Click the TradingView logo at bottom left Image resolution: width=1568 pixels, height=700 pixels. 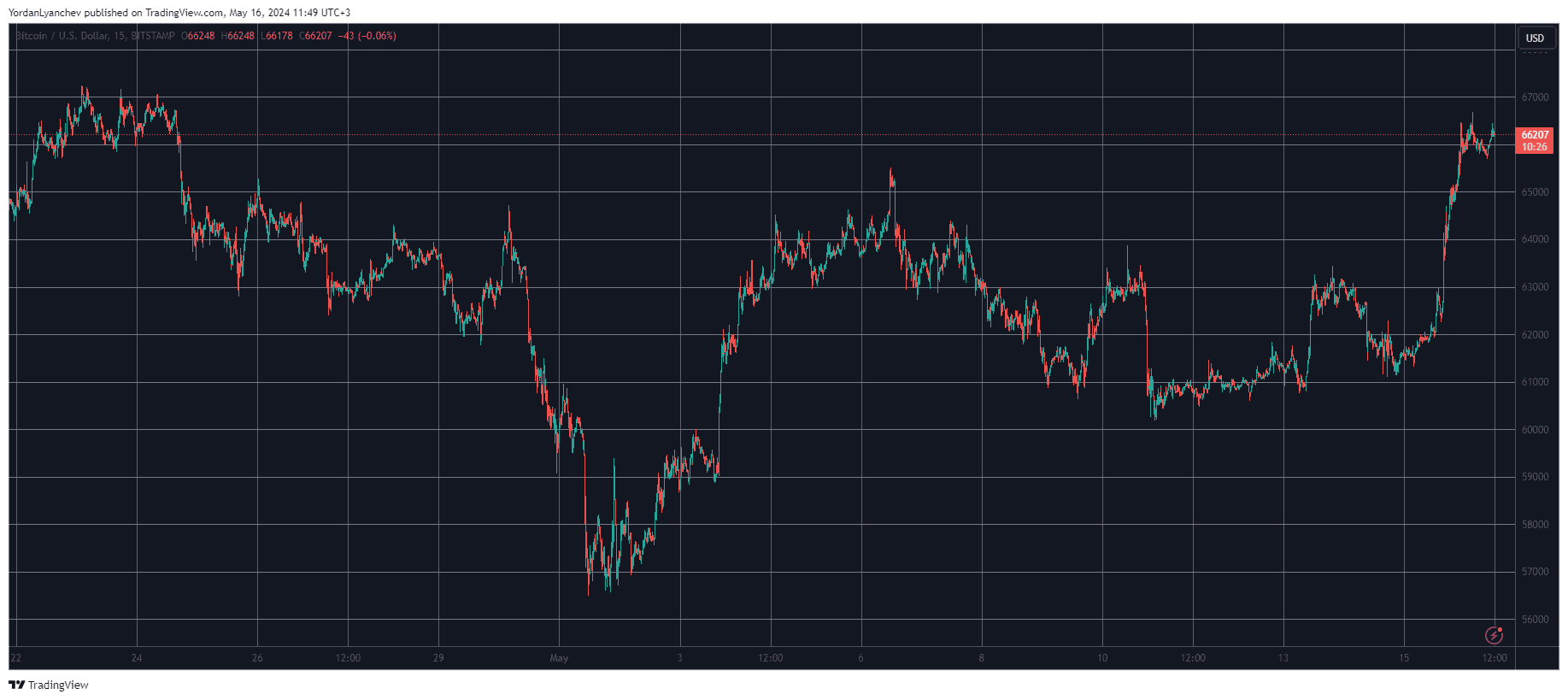[49, 685]
